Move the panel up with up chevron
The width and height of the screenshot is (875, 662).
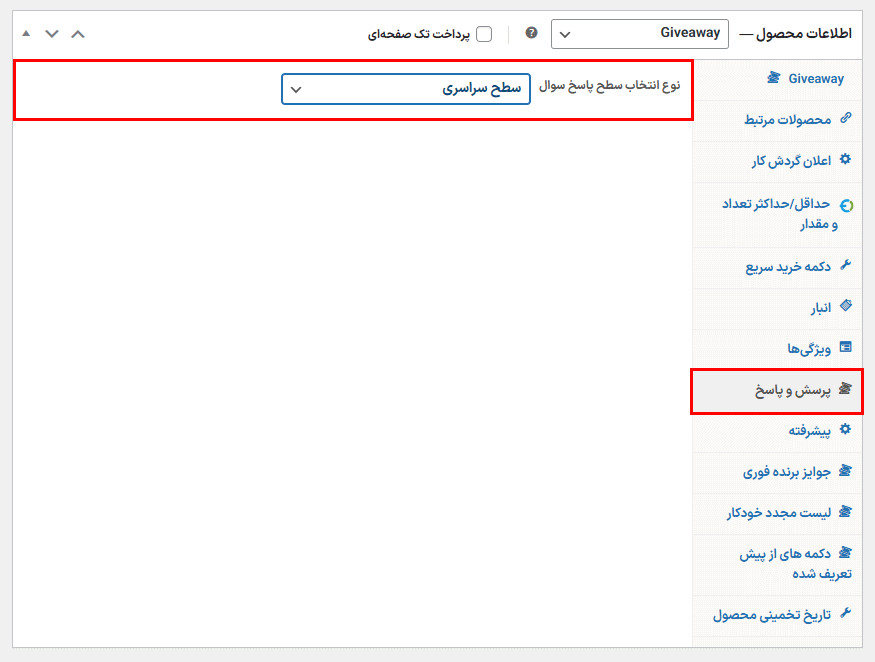point(78,34)
